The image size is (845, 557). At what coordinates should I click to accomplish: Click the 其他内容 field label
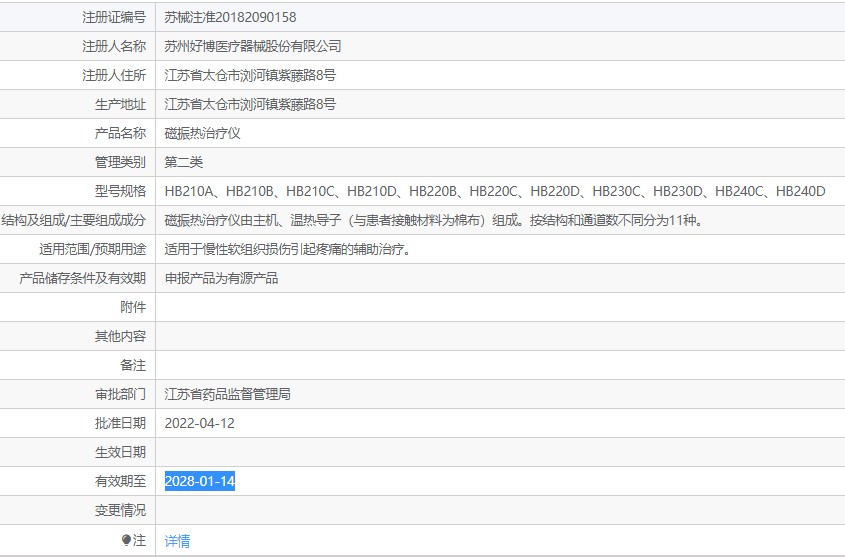pyautogui.click(x=120, y=336)
